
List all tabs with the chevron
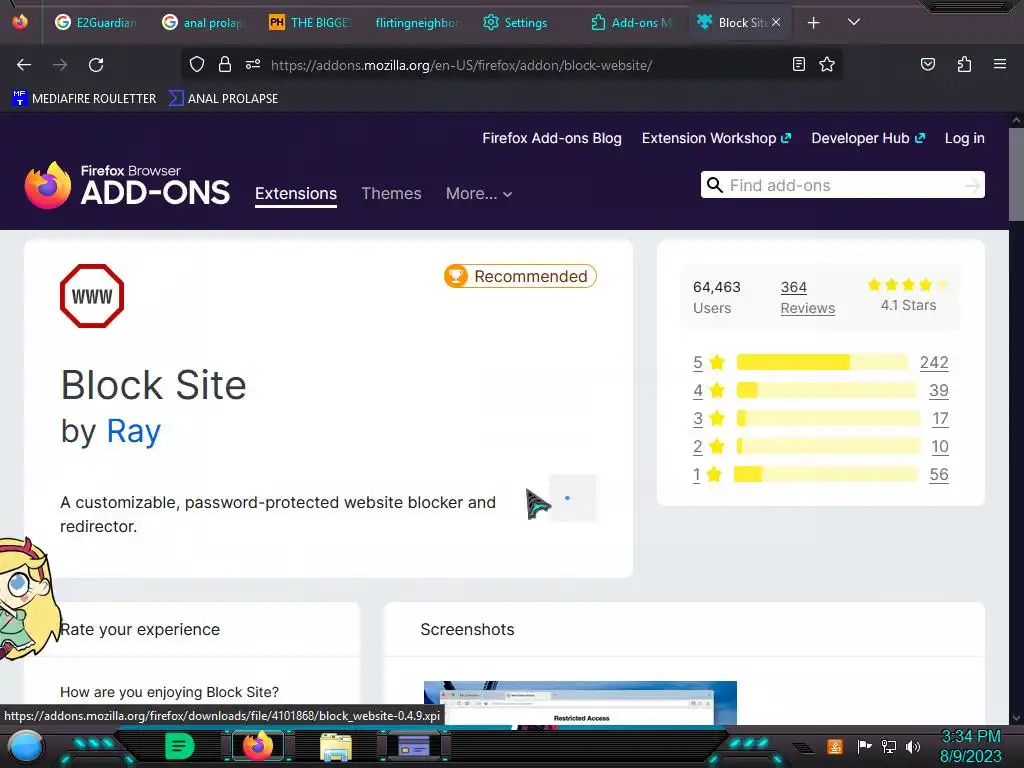(x=854, y=22)
